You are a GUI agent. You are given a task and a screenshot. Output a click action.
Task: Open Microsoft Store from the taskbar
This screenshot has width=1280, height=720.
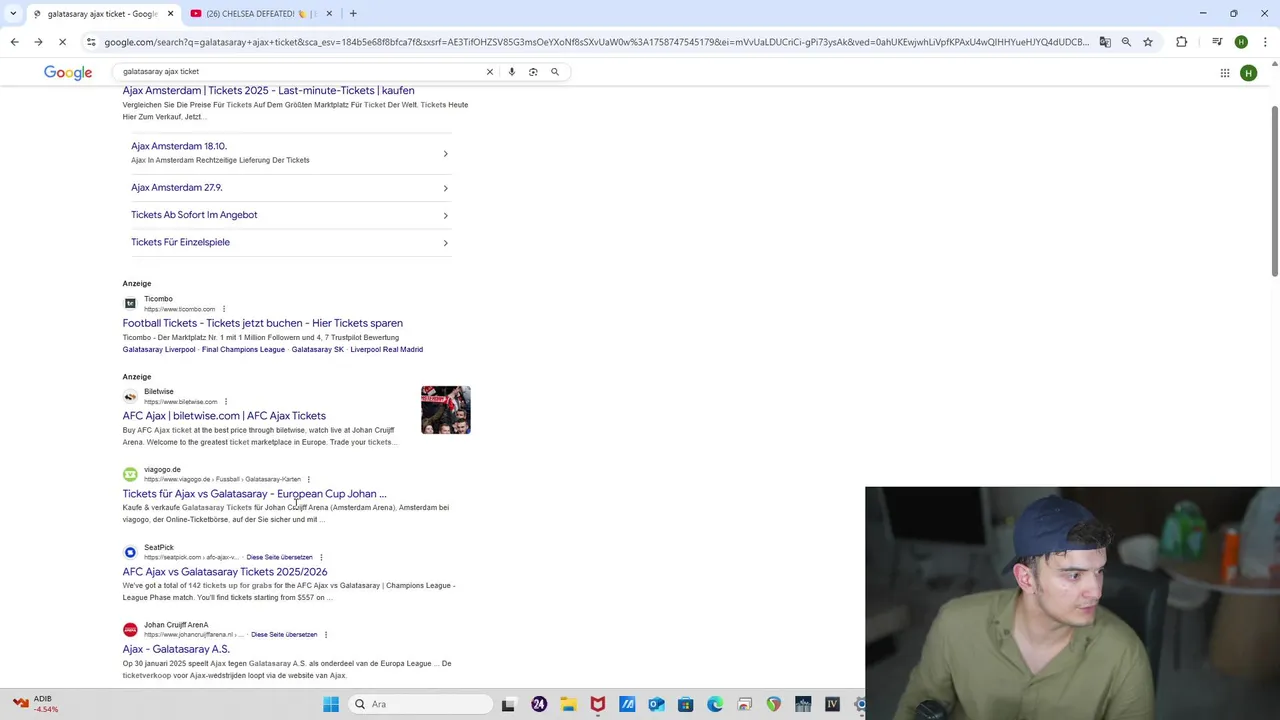[685, 704]
